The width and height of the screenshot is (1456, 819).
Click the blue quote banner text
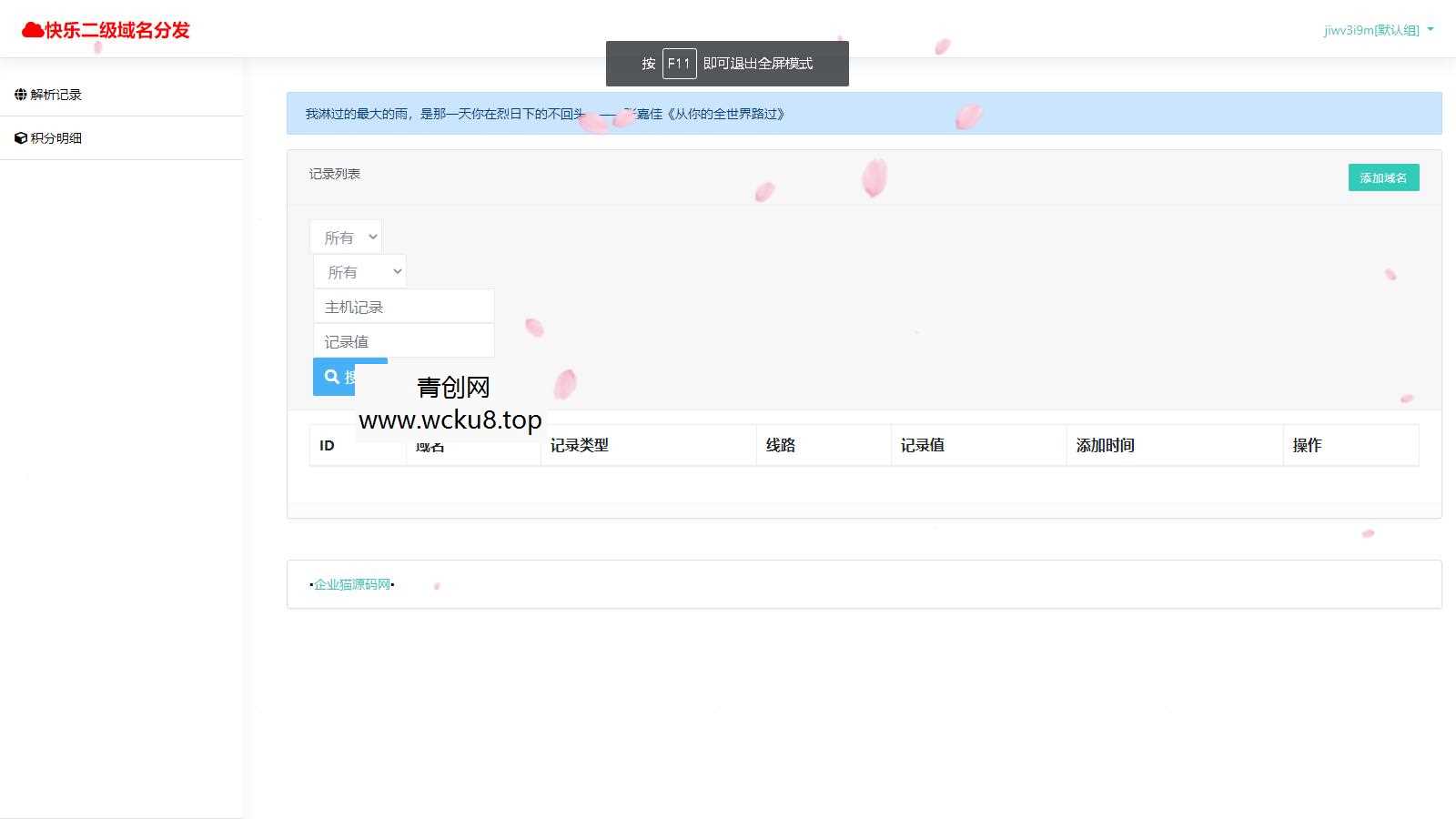click(x=544, y=114)
